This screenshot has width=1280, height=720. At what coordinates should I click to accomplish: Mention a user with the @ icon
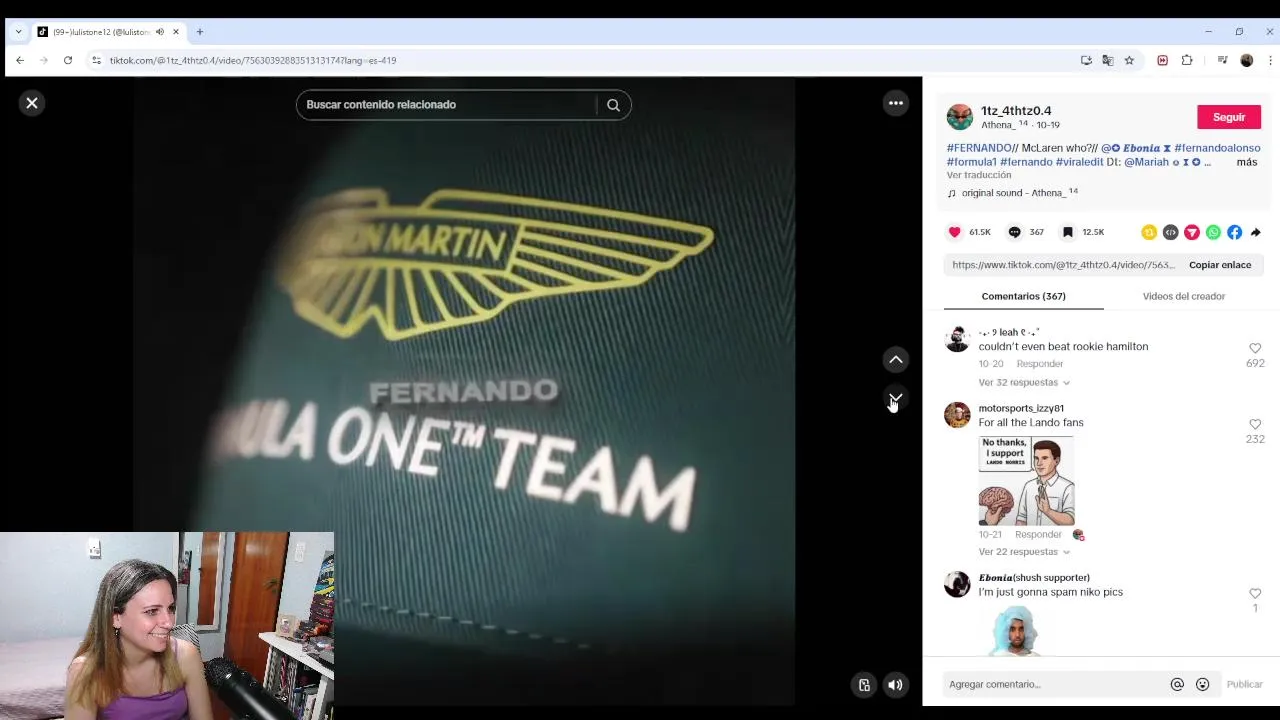pos(1177,685)
